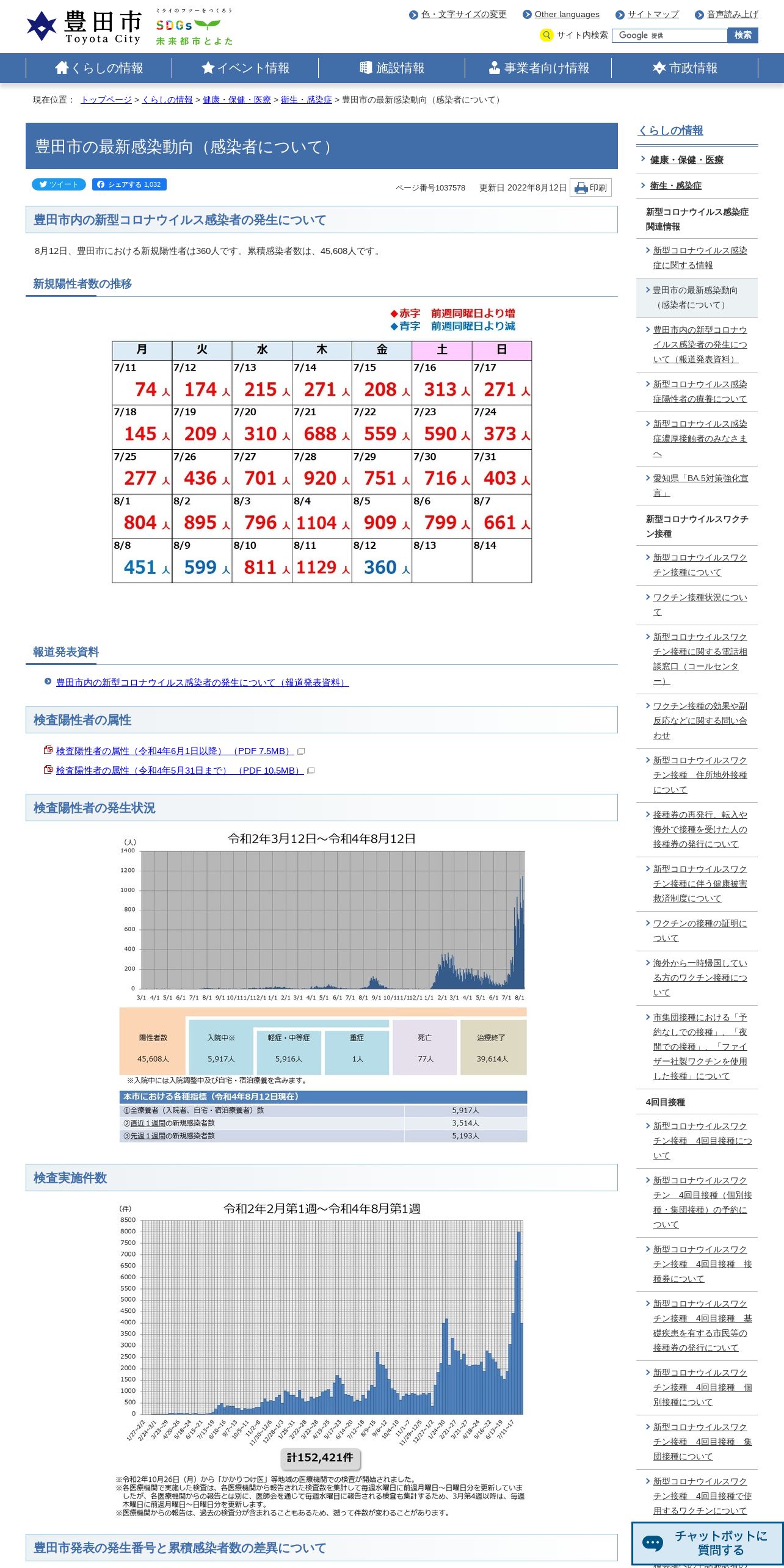Click the person icon in 事業者向け情報 menu
The image size is (784, 1568).
point(495,68)
